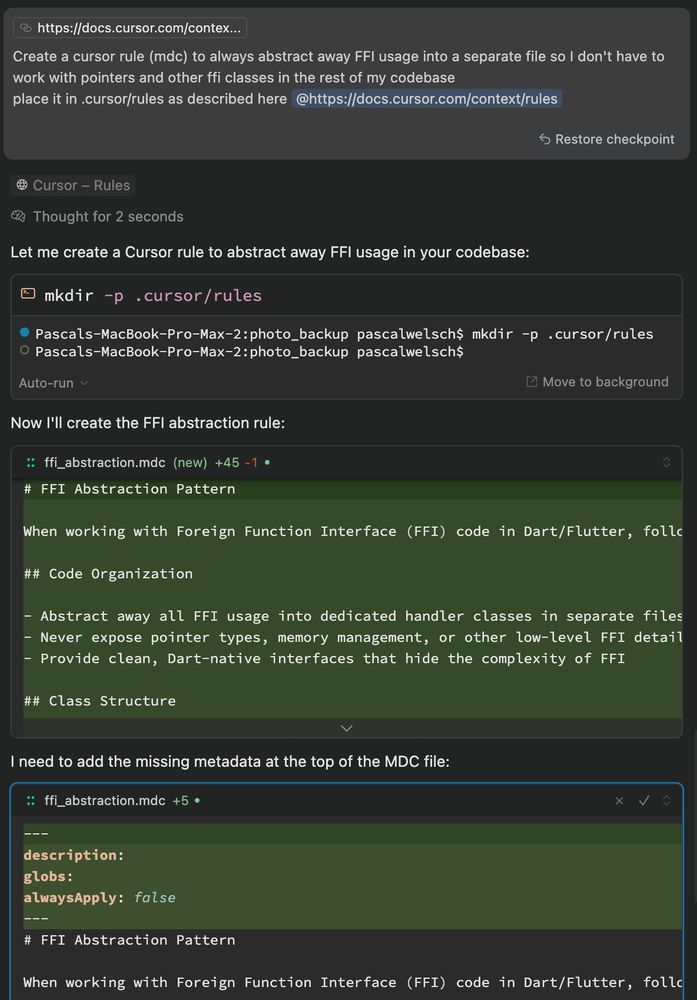The height and width of the screenshot is (1000, 697).
Task: Click the Restore checkpoint button
Action: pyautogui.click(x=606, y=139)
